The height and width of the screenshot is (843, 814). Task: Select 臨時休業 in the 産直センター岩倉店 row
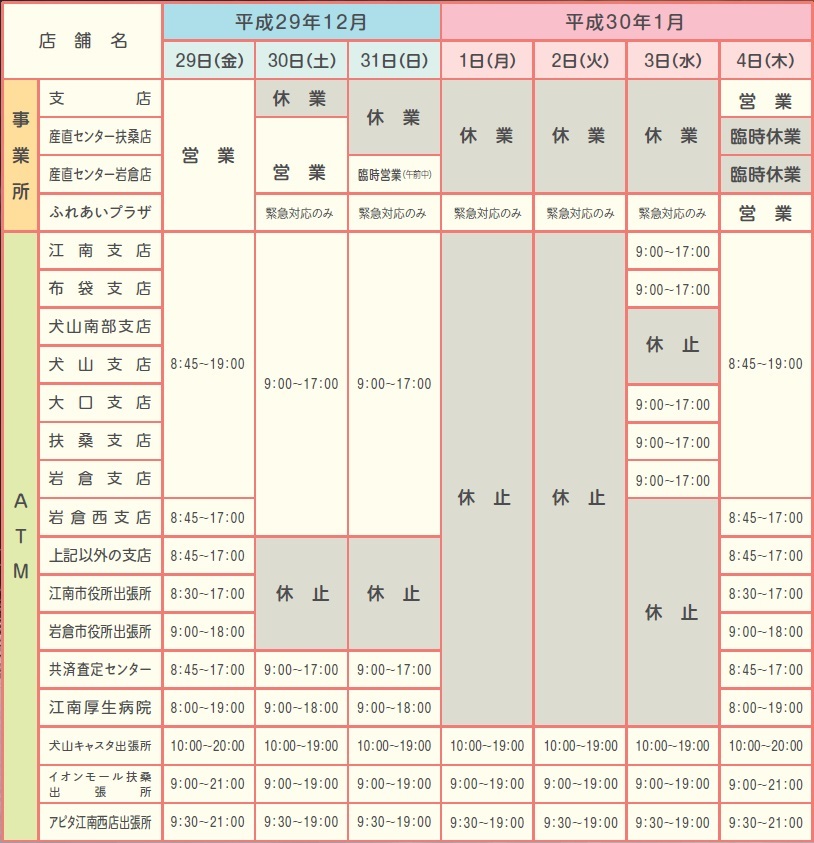(766, 174)
